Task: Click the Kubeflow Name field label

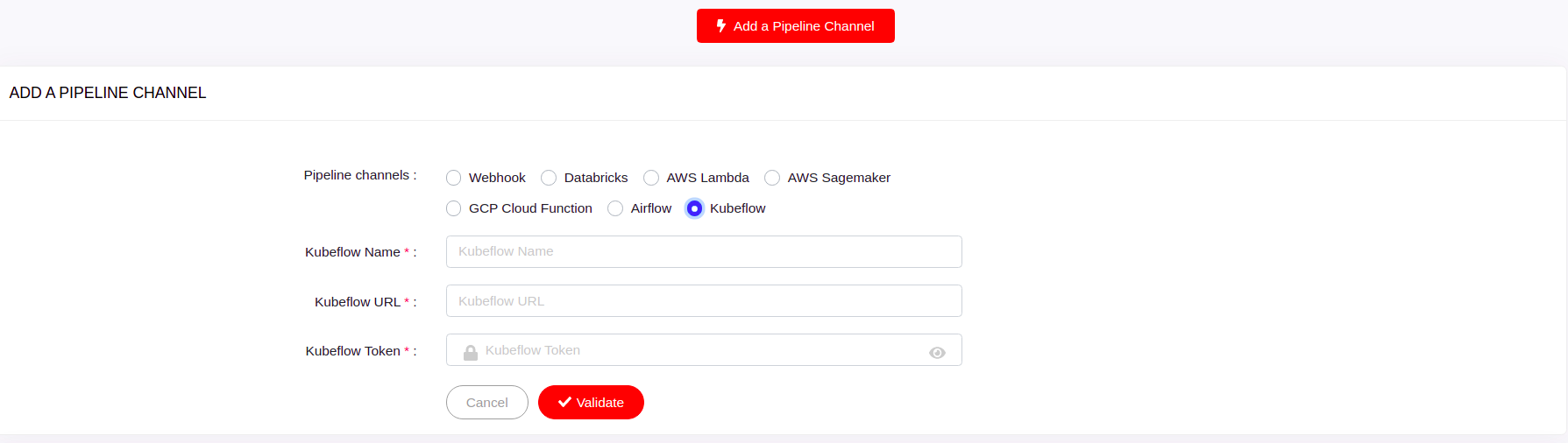Action: [x=352, y=252]
